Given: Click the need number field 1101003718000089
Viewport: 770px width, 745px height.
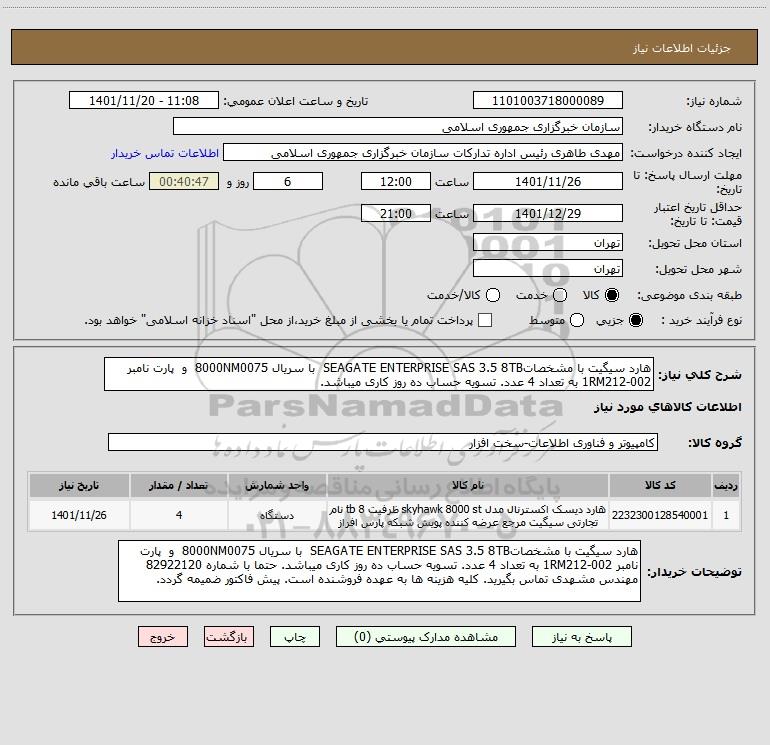Looking at the screenshot, I should pos(548,101).
